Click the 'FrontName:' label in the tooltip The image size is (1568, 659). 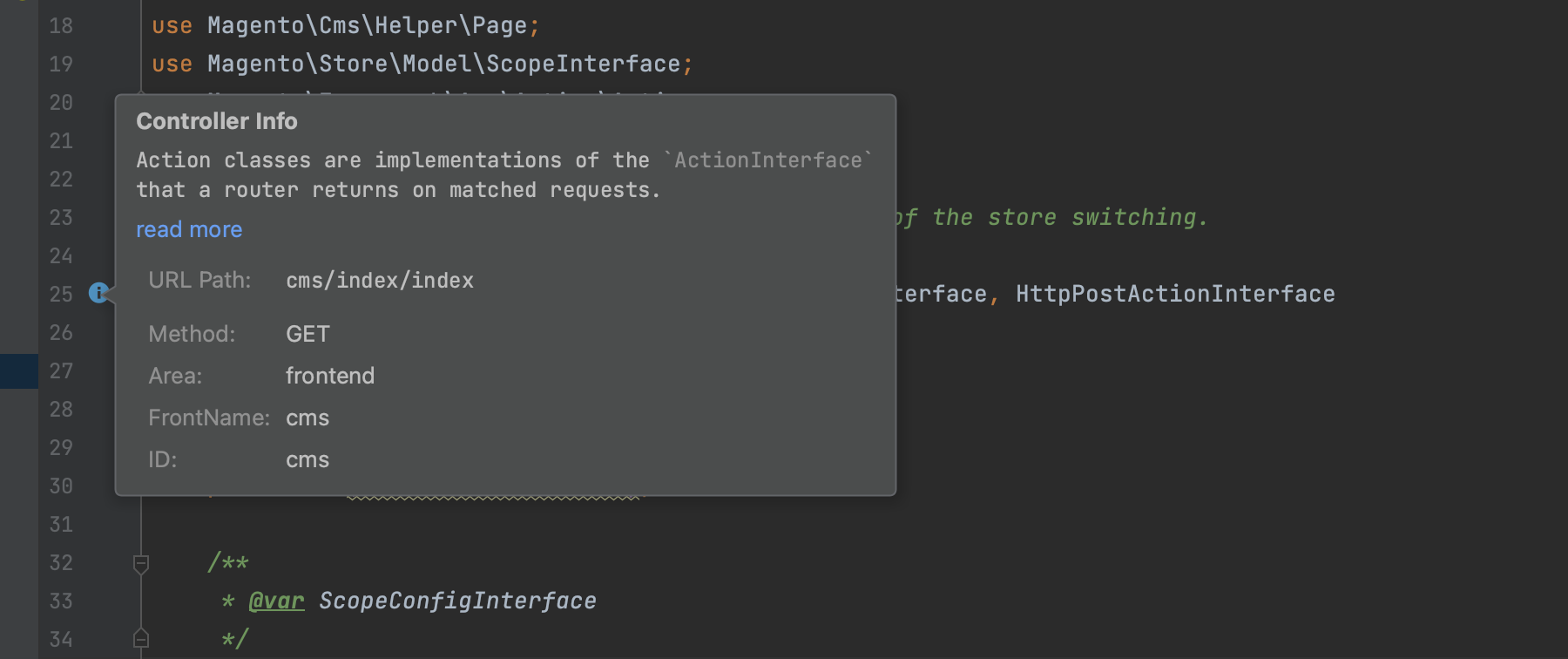209,418
